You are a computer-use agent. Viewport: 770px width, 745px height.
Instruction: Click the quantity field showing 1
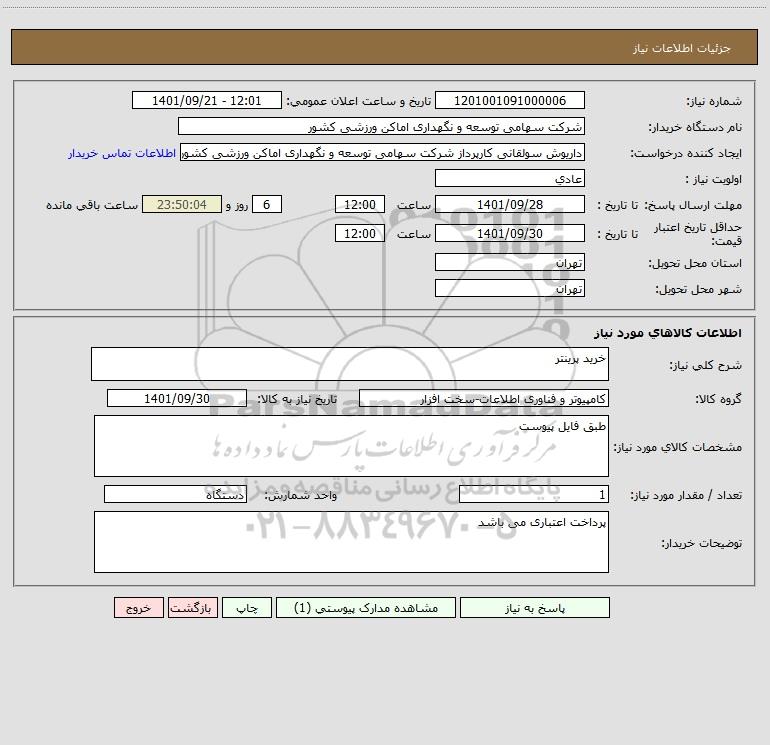pos(534,495)
